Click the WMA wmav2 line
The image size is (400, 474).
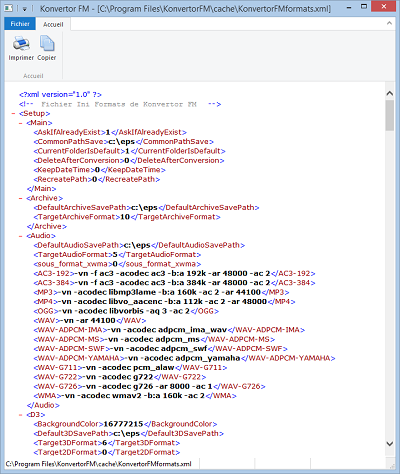click(x=135, y=396)
